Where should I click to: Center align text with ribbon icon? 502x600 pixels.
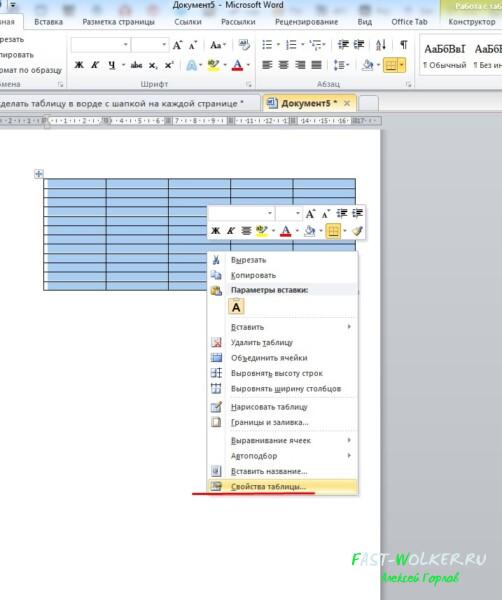(284, 65)
